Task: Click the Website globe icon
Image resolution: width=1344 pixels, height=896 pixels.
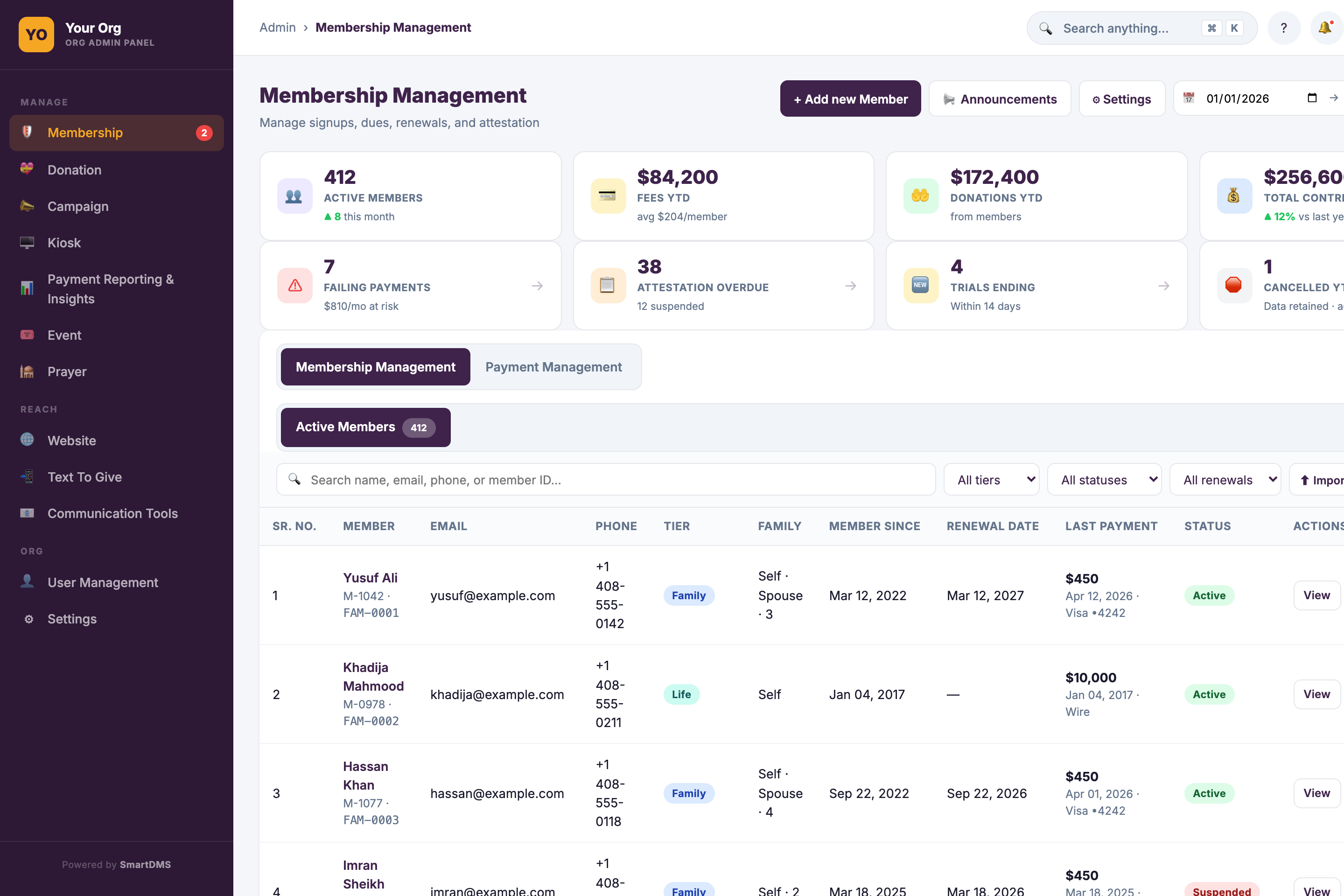Action: tap(27, 440)
